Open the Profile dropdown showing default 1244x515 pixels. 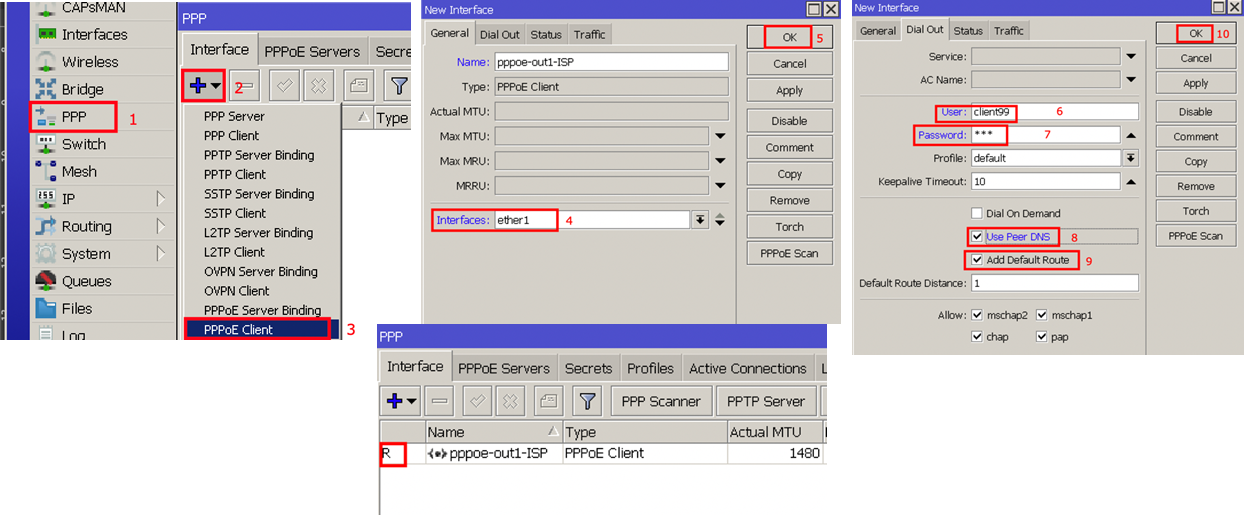1130,158
